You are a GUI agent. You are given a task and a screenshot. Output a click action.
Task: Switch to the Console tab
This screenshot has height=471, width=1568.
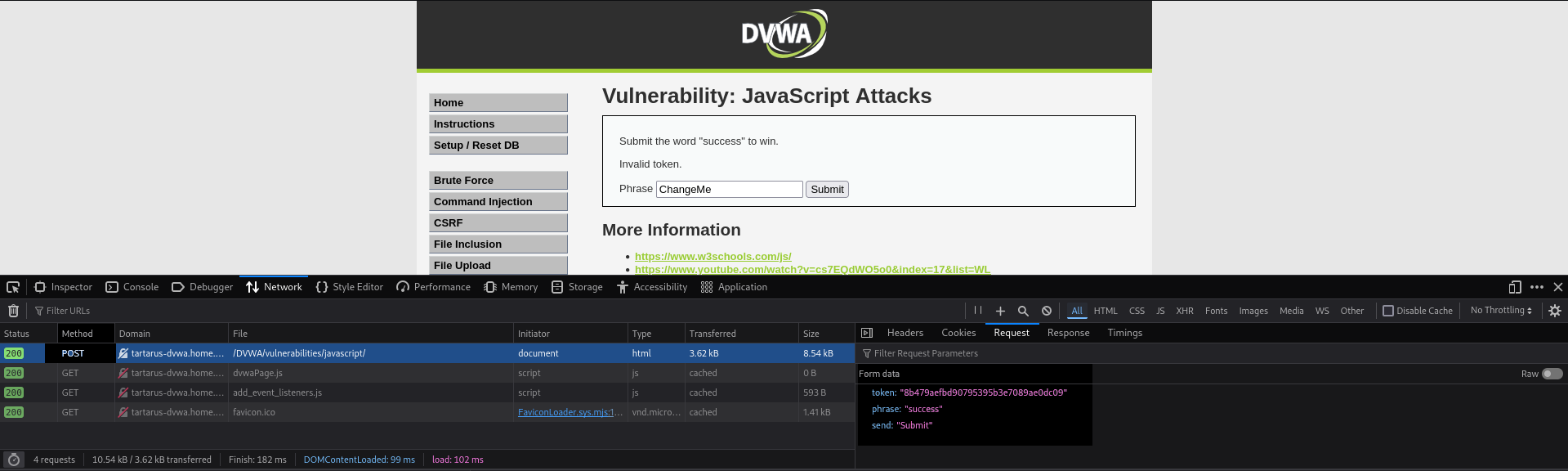(x=132, y=287)
